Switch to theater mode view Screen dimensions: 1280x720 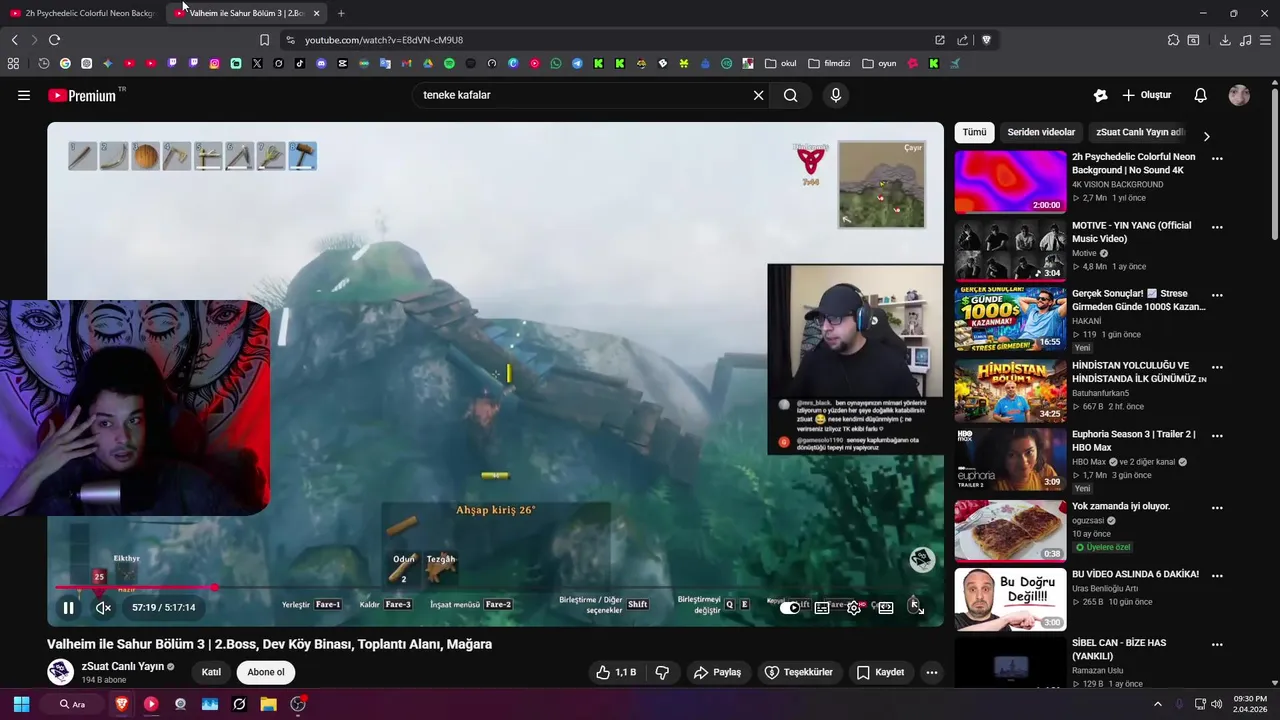[886, 608]
